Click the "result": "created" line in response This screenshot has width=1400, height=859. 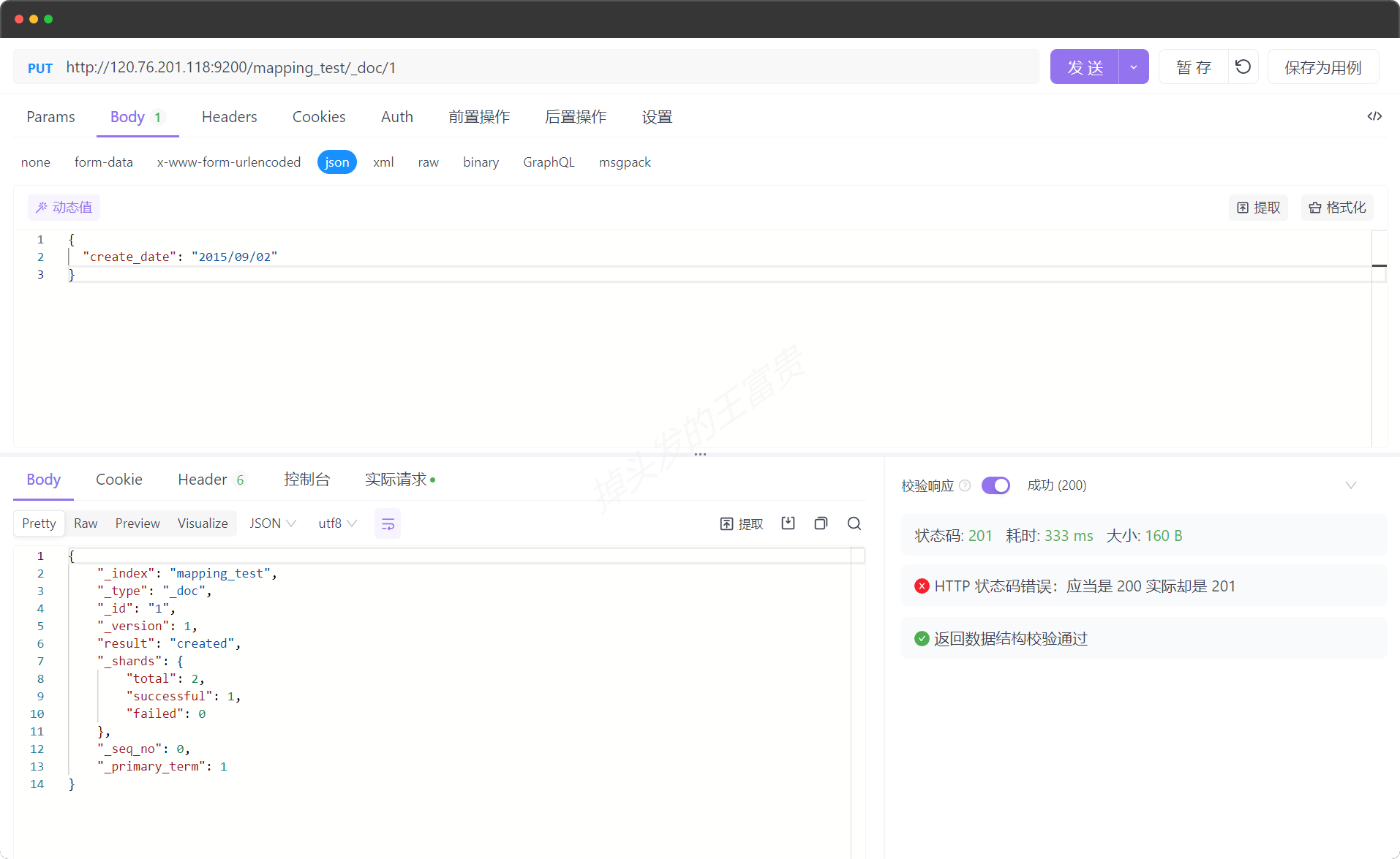169,643
